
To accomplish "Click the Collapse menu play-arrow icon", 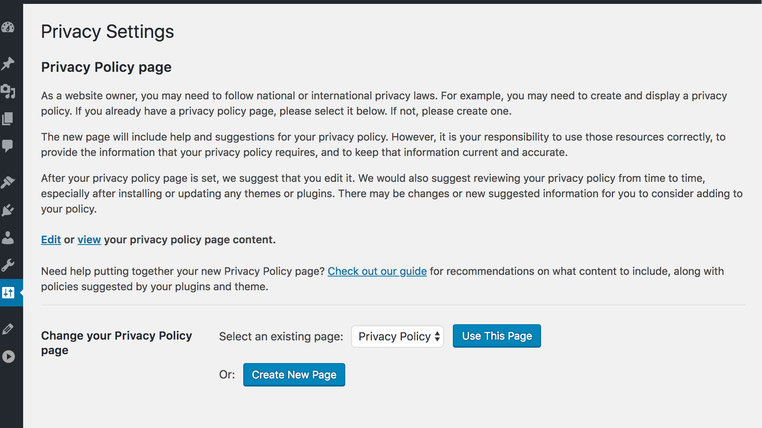I will coord(8,357).
